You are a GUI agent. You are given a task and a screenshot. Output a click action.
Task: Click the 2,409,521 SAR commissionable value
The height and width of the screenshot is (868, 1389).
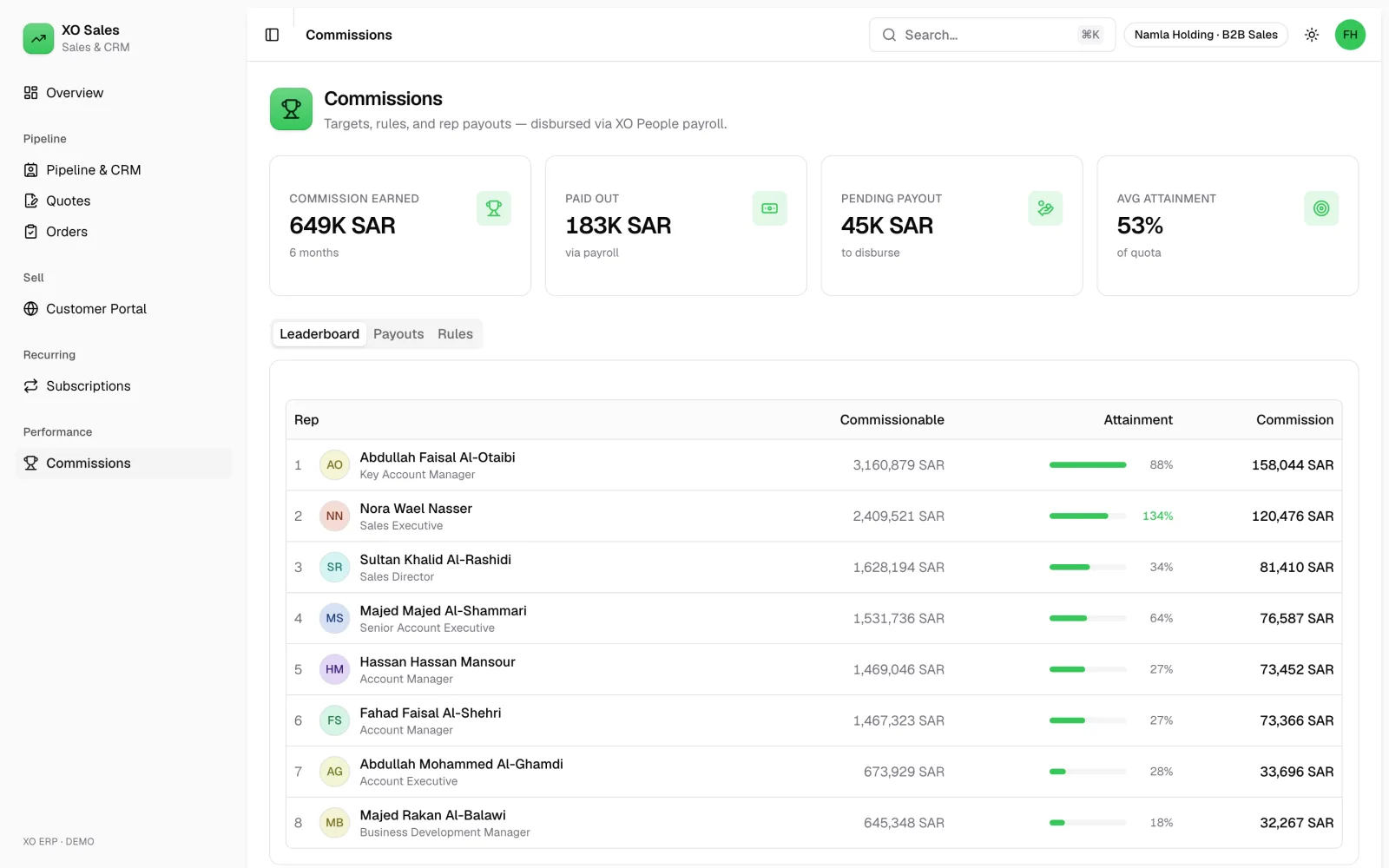[899, 516]
